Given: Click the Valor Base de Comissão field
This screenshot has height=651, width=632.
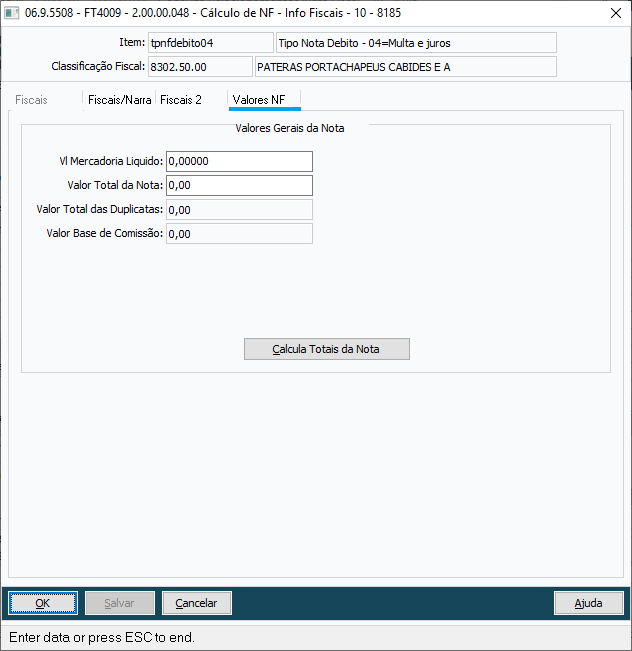Looking at the screenshot, I should pyautogui.click(x=239, y=234).
